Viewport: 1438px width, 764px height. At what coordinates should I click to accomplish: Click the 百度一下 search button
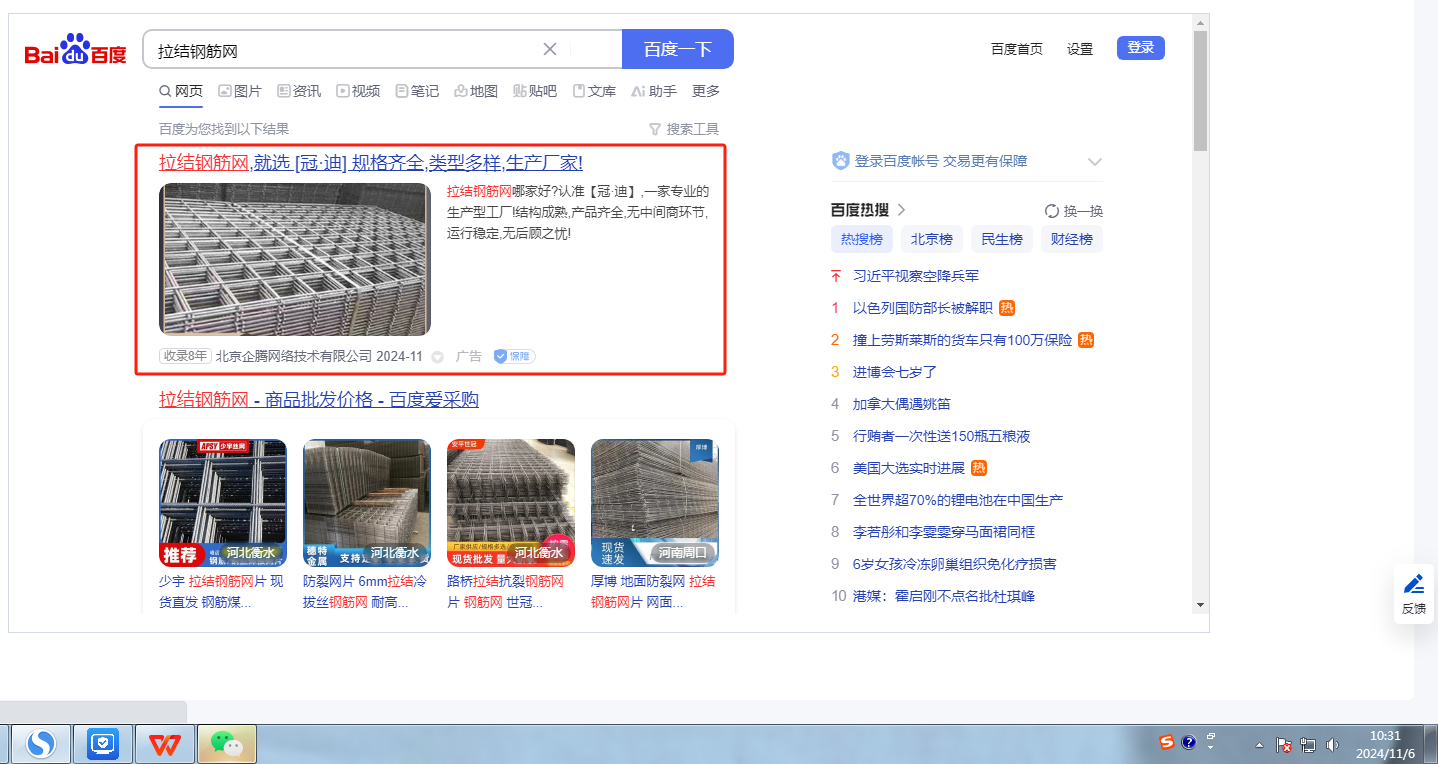click(x=678, y=49)
